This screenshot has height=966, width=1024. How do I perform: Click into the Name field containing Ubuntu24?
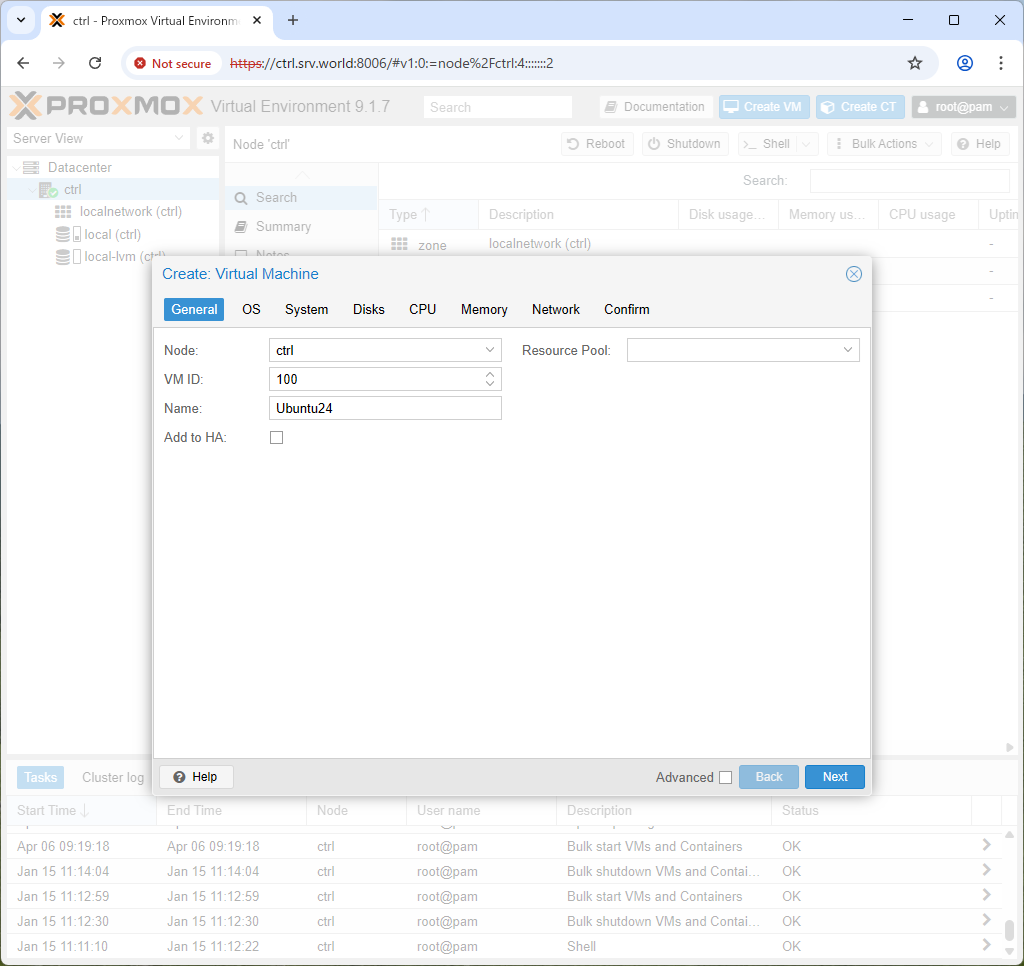385,408
